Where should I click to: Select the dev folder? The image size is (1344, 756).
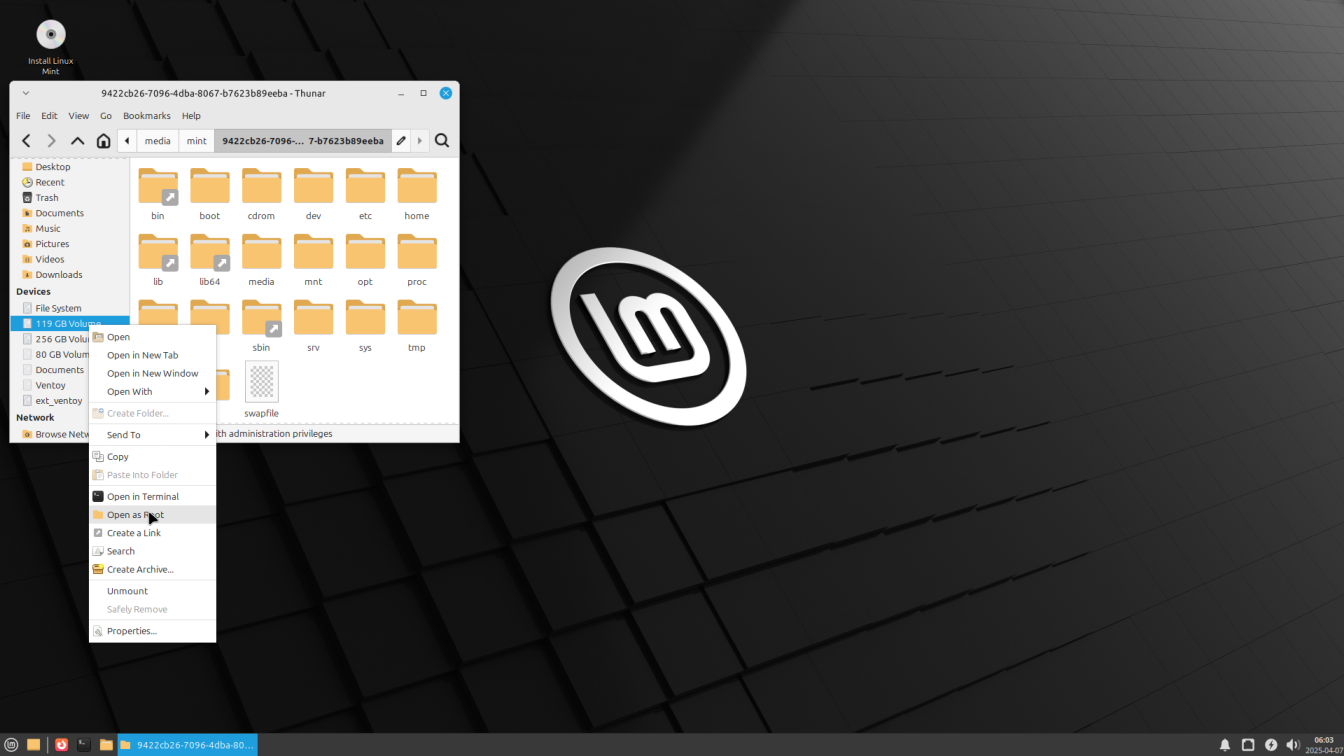(313, 194)
